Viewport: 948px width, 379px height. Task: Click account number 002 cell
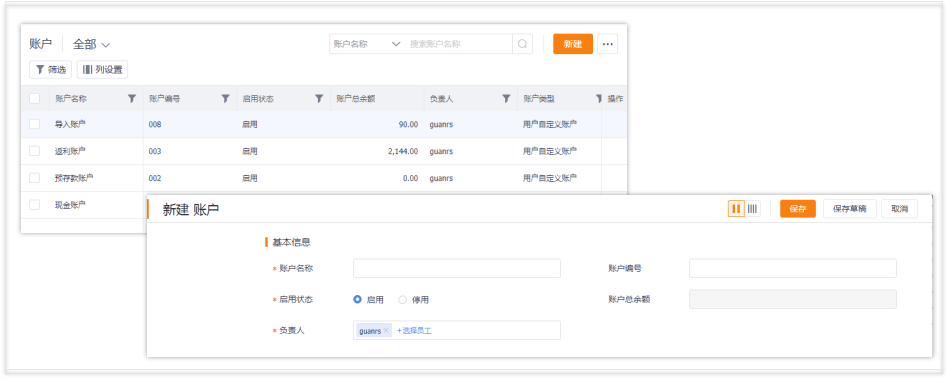coord(155,178)
